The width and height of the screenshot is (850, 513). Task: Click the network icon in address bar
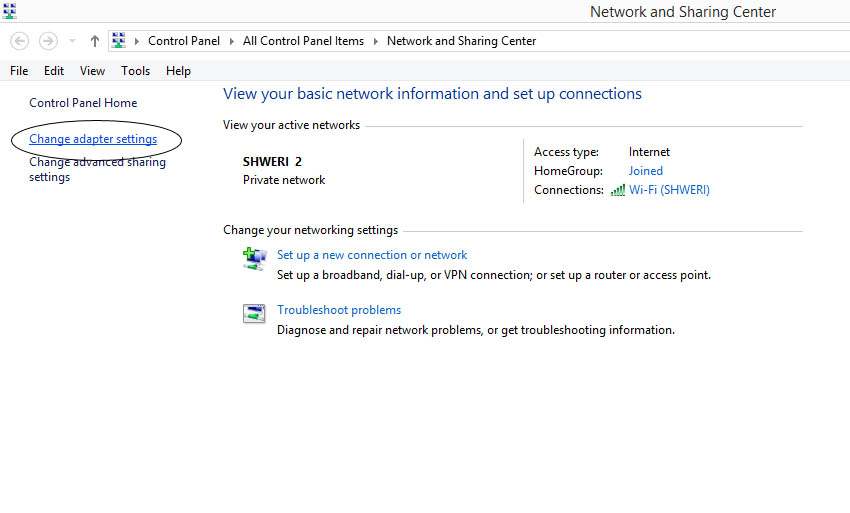(118, 40)
